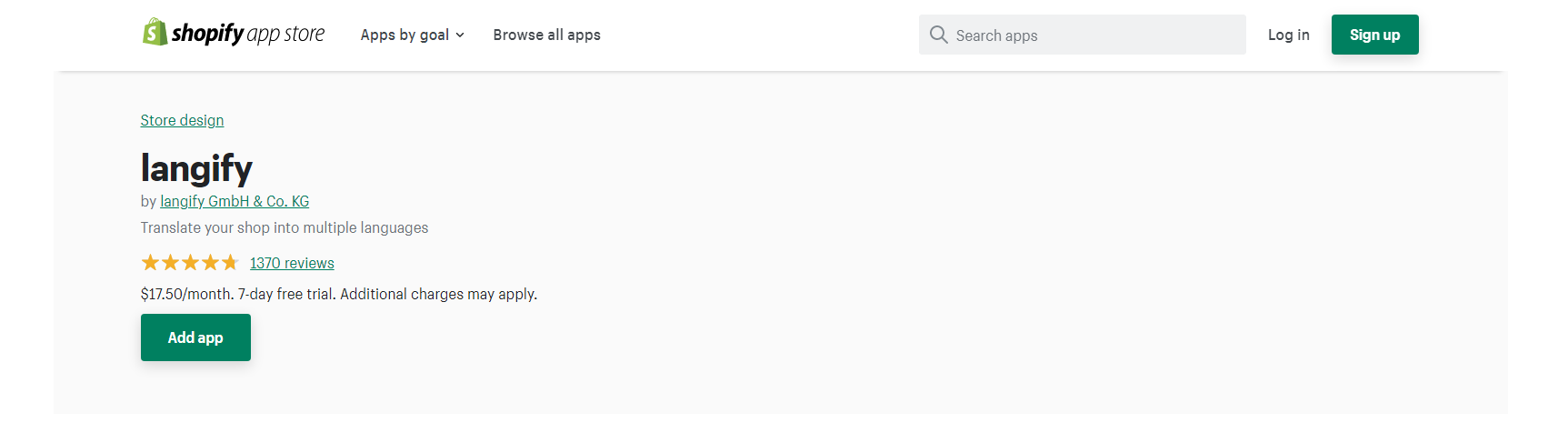Click the fourth rating star
This screenshot has width=1568, height=443.
(x=210, y=263)
